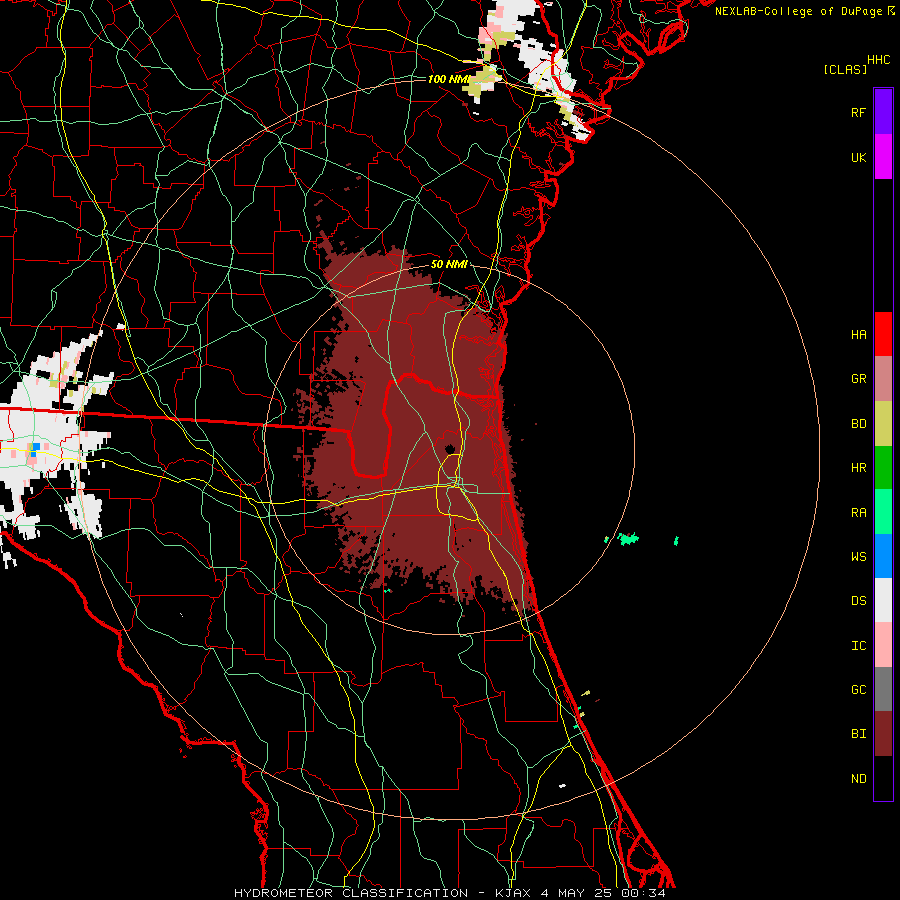Click the HHC product label
Image resolution: width=900 pixels, height=900 pixels.
(x=879, y=60)
